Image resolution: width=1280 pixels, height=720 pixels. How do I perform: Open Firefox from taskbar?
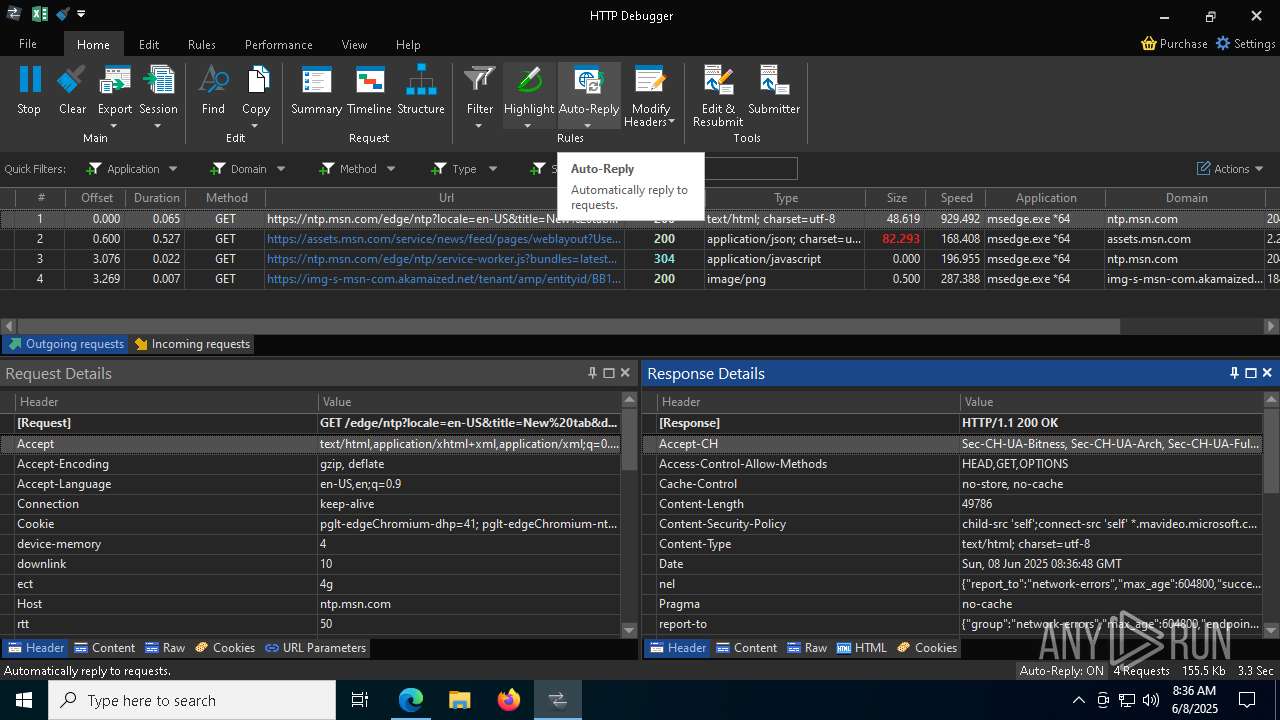tap(509, 700)
